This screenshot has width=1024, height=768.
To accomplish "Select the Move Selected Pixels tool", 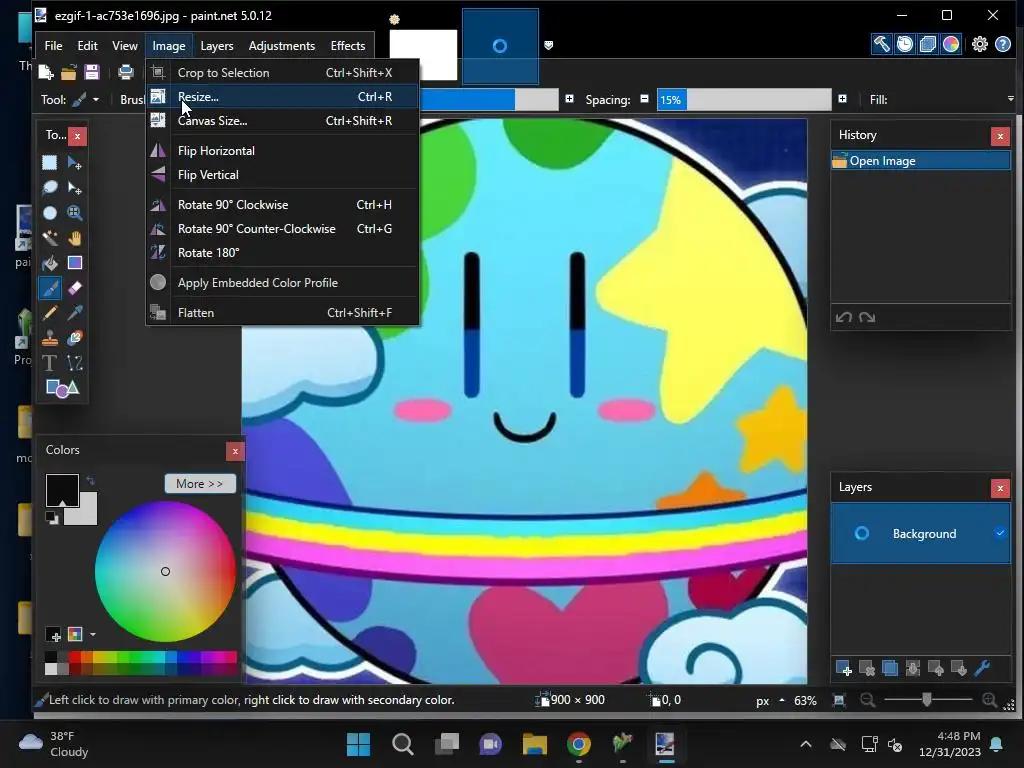I will [74, 163].
